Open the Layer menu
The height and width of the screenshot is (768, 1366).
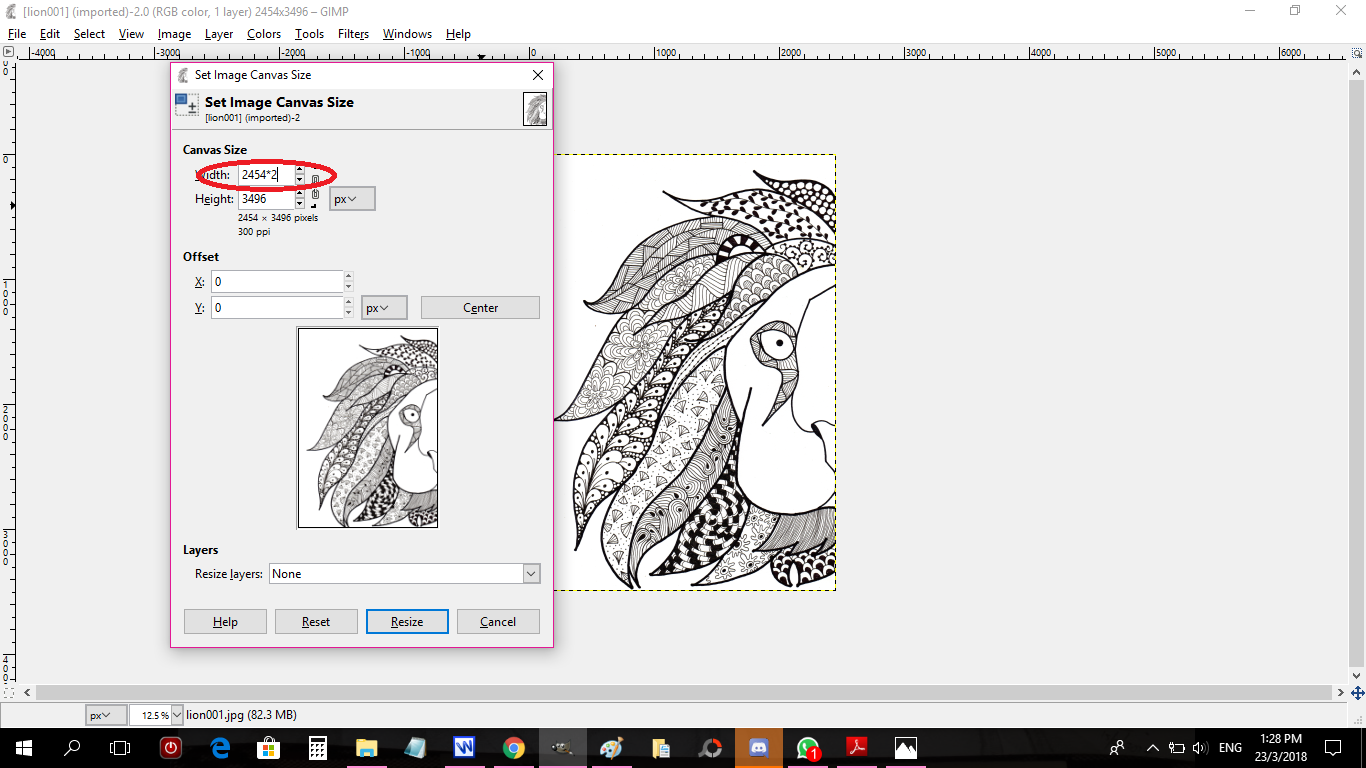[219, 33]
